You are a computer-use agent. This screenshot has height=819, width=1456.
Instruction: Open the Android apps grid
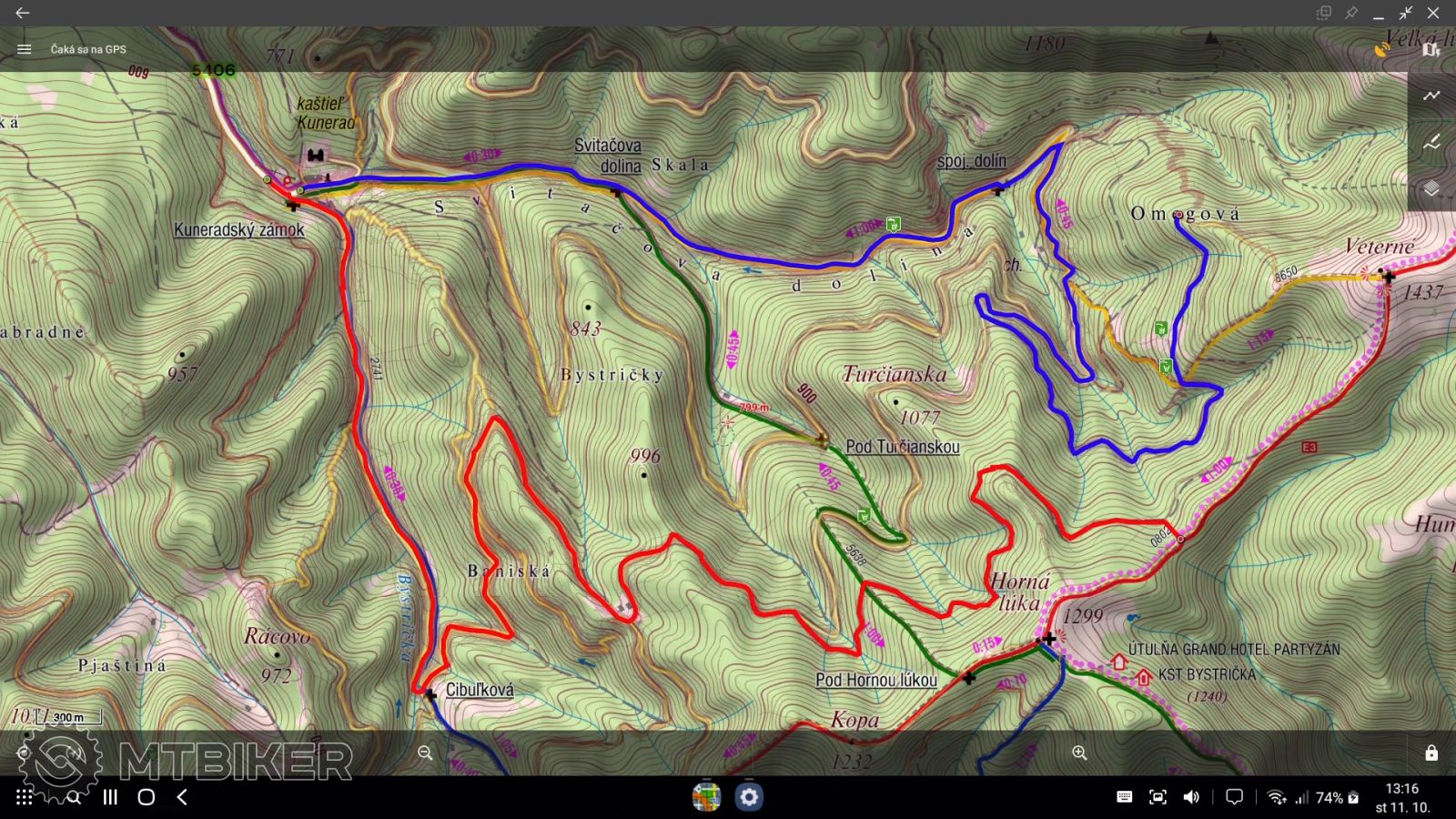coord(25,797)
